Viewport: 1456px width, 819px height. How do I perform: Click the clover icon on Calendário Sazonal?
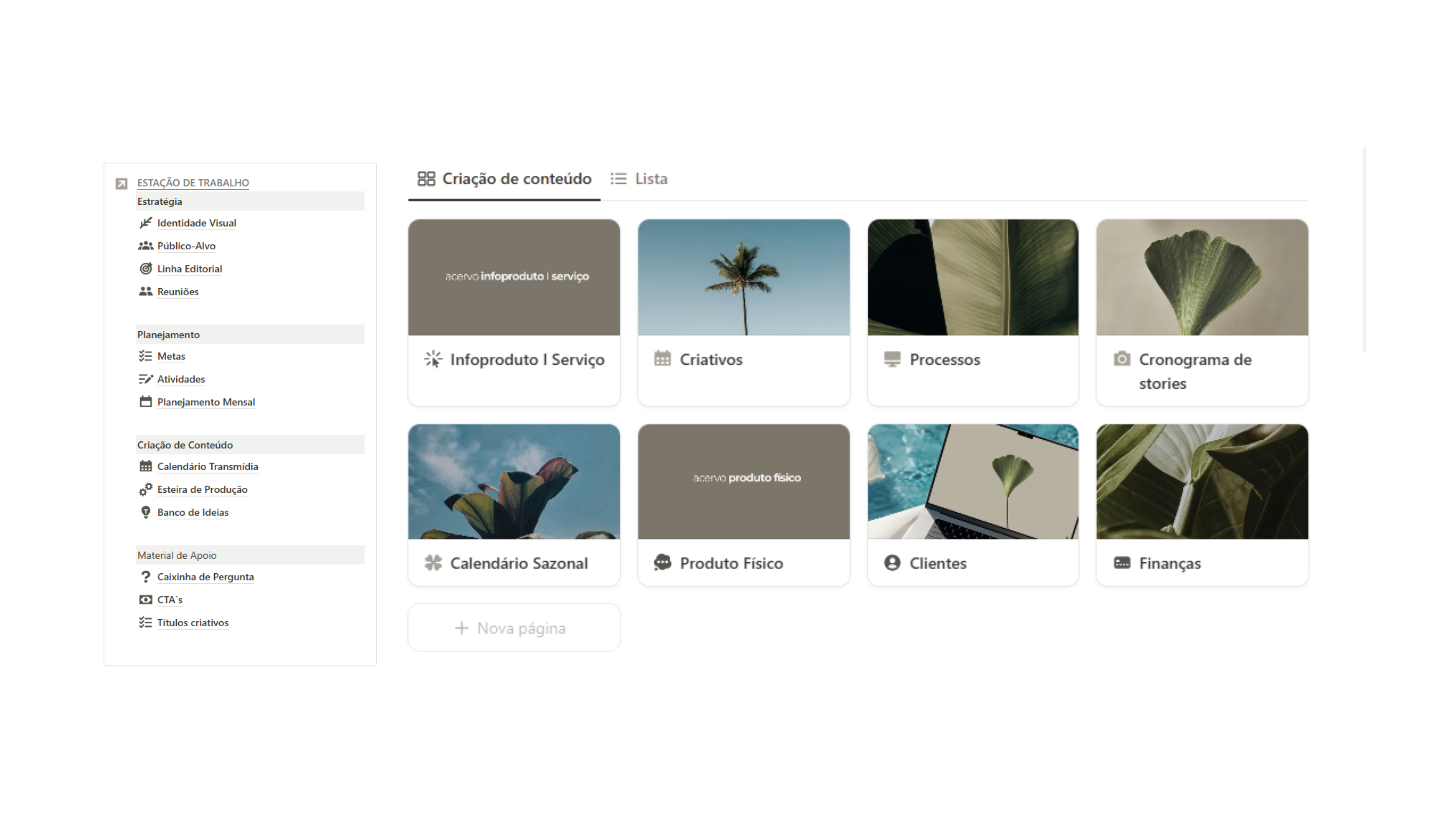[x=433, y=563]
